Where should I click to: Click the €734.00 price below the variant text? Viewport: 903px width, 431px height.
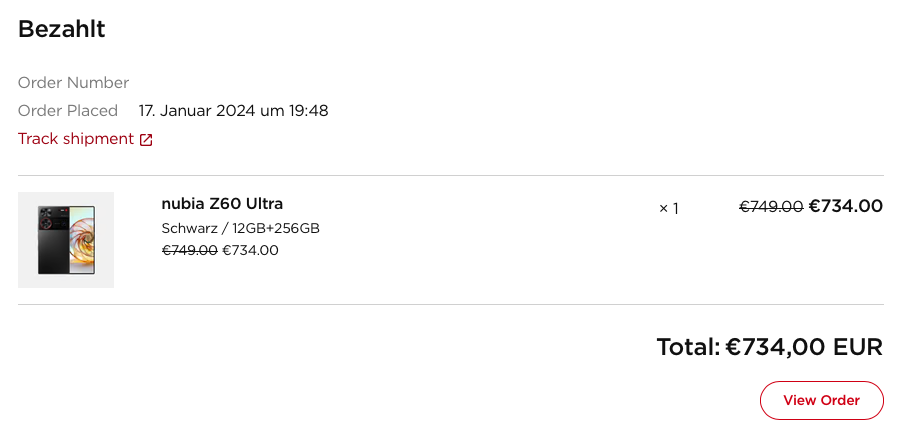point(250,250)
